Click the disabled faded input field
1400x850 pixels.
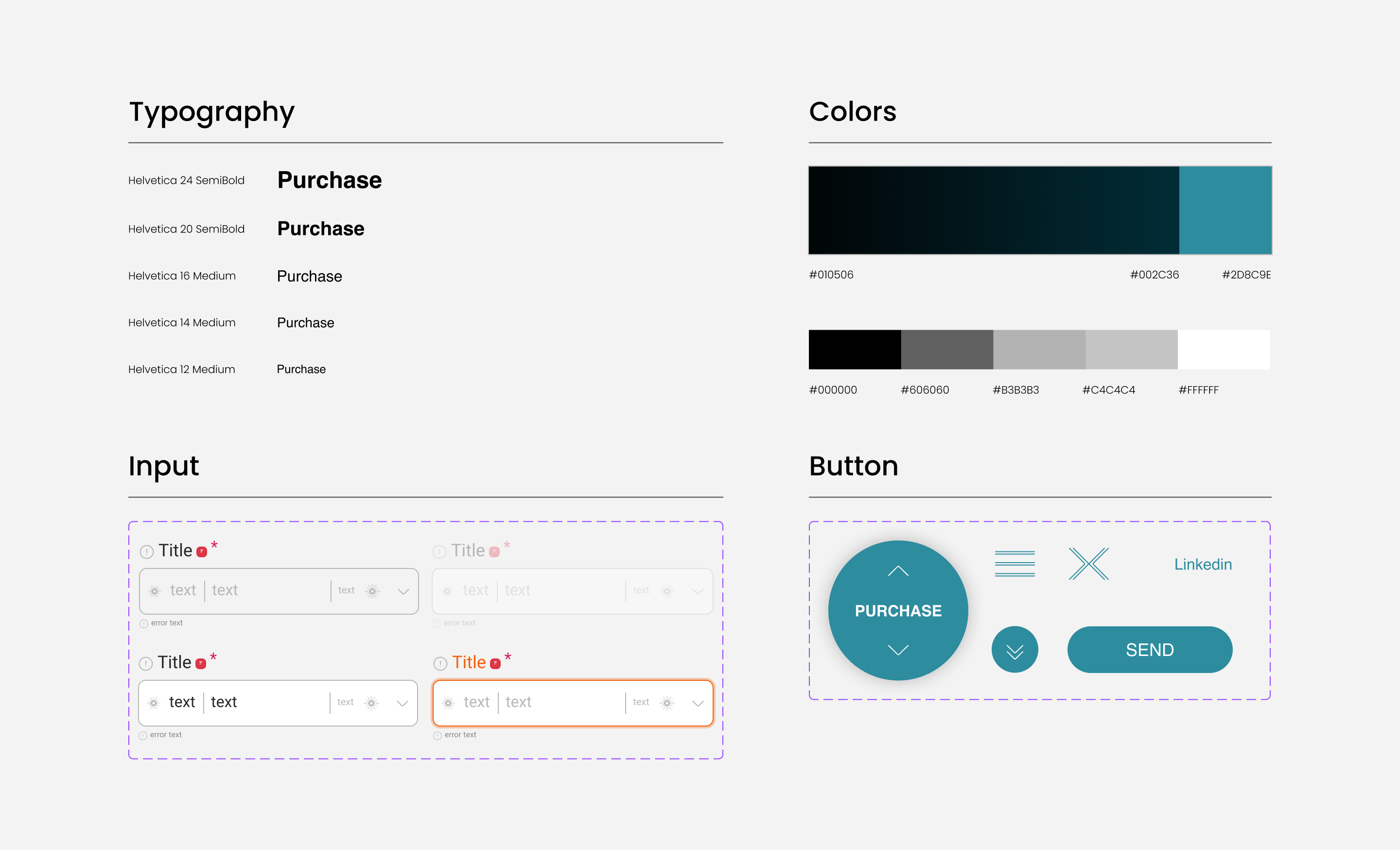[568, 591]
